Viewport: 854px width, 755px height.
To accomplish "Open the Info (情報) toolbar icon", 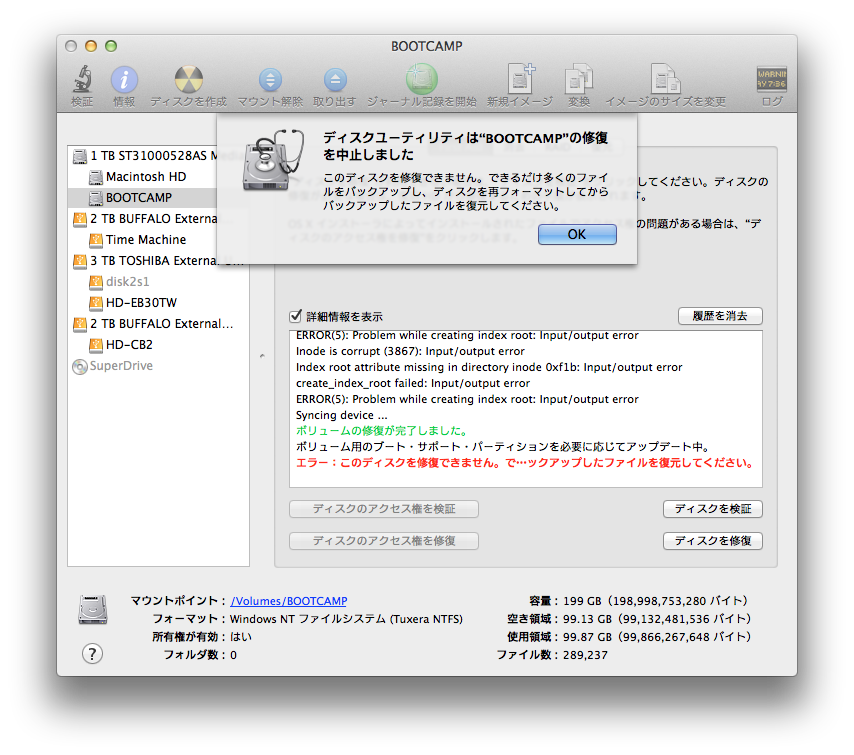I will click(x=124, y=80).
